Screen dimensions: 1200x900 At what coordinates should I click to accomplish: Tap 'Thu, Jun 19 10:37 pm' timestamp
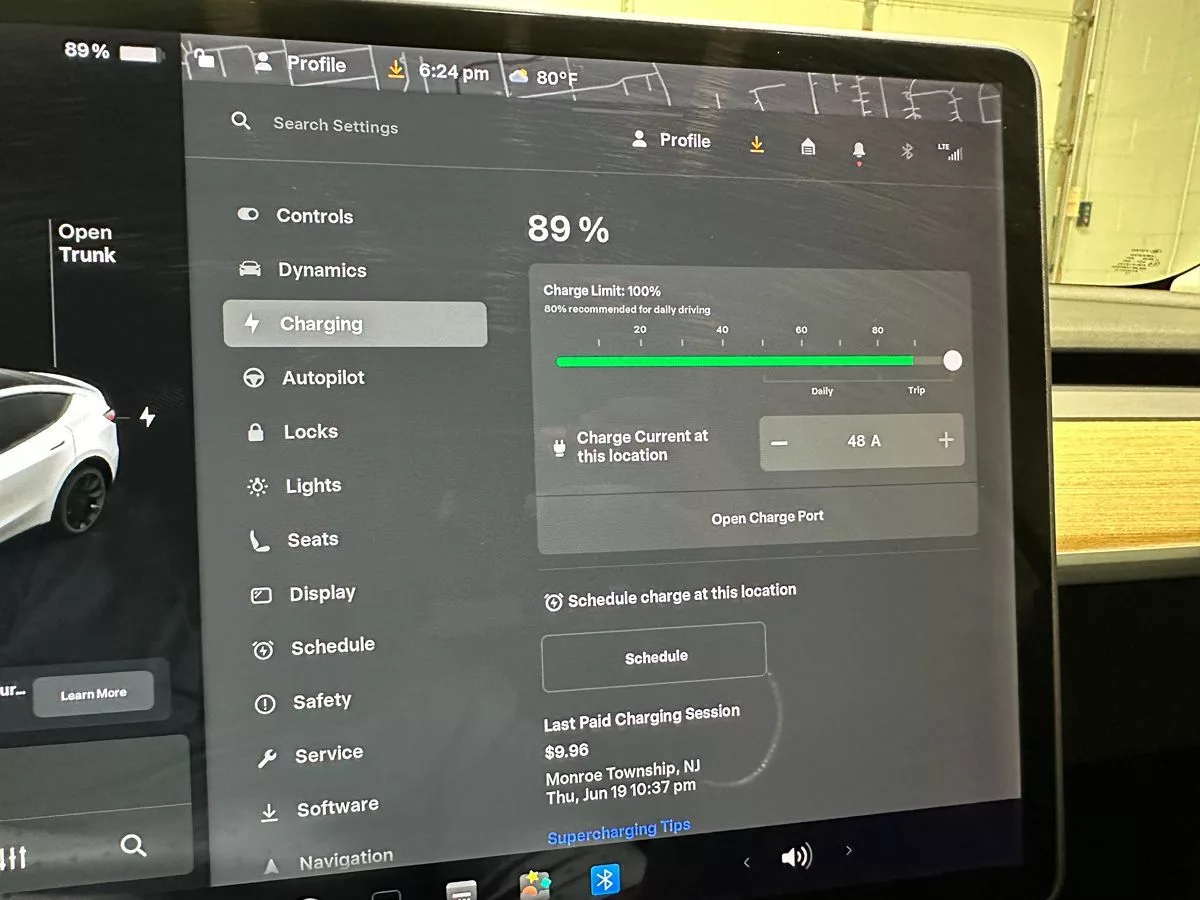[621, 792]
